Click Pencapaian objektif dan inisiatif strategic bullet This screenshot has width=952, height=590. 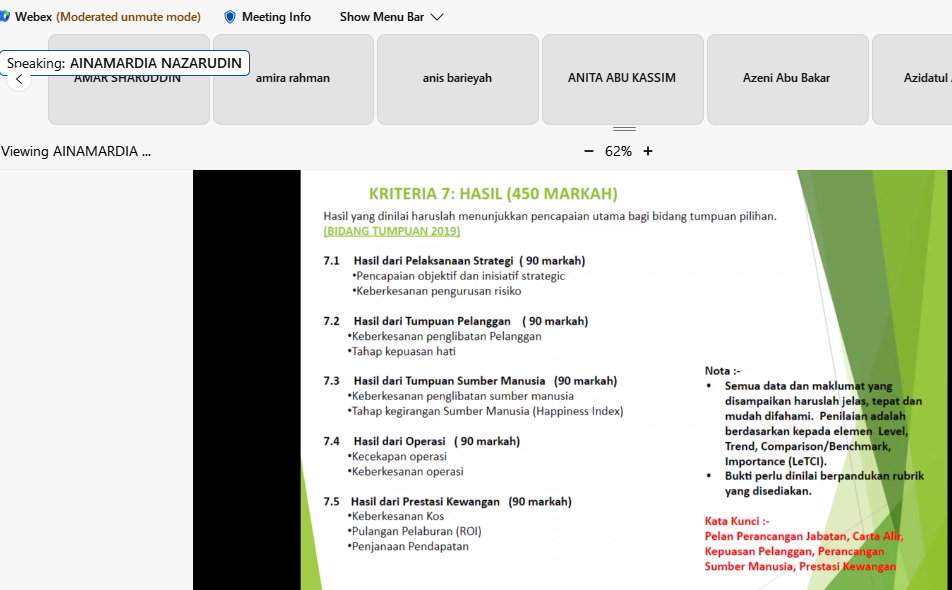click(x=458, y=276)
